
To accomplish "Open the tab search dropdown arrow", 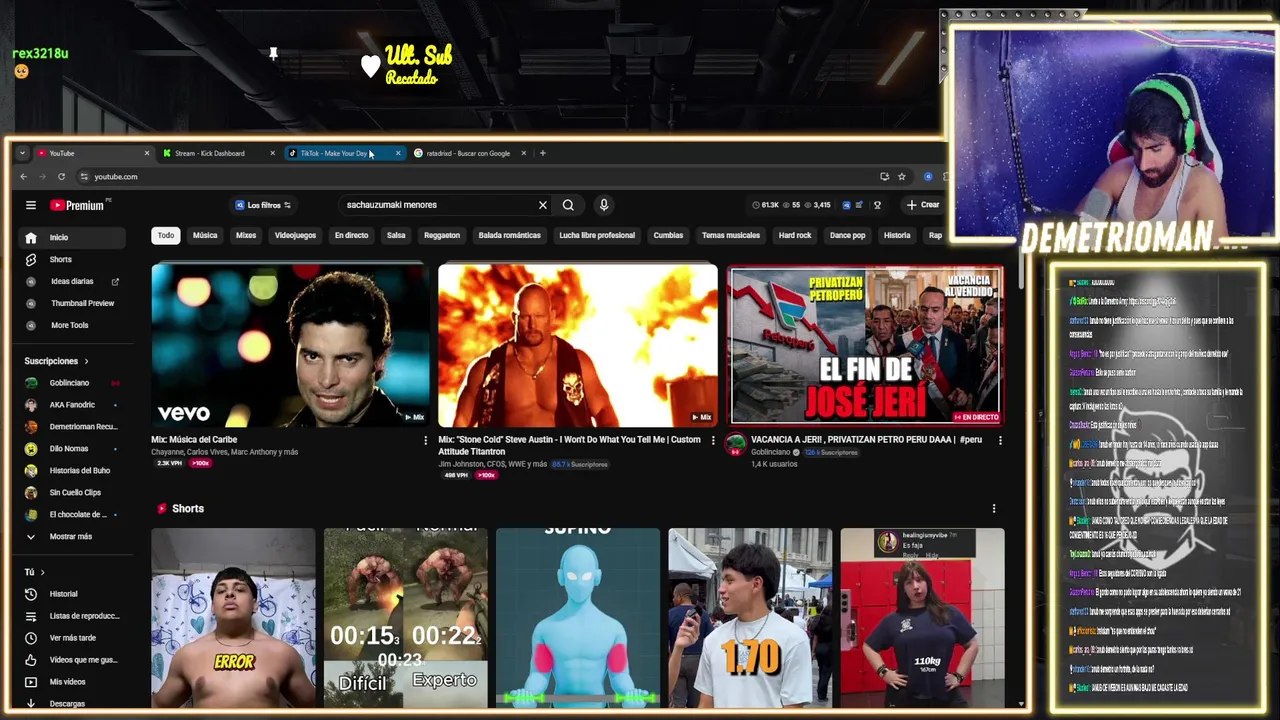I will [x=22, y=153].
